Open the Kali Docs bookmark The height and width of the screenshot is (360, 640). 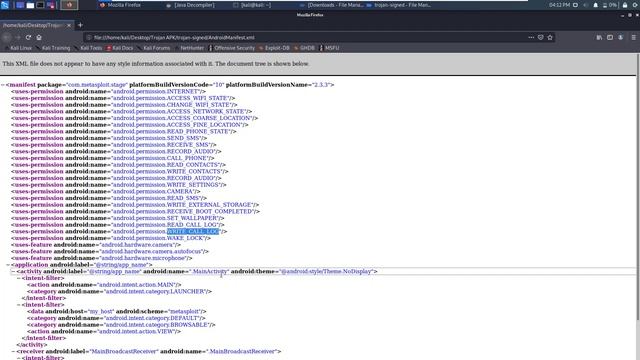120,48
